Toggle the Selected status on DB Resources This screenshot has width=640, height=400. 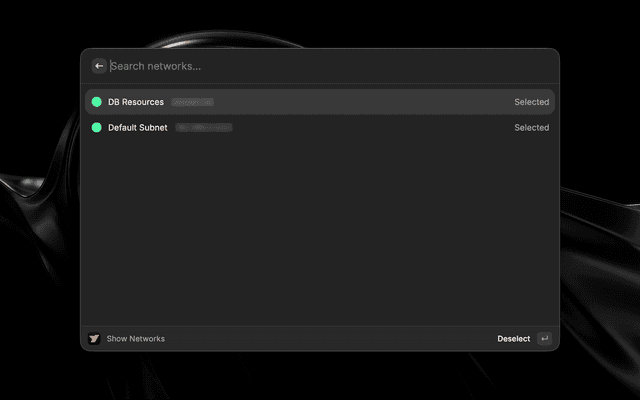(x=531, y=102)
